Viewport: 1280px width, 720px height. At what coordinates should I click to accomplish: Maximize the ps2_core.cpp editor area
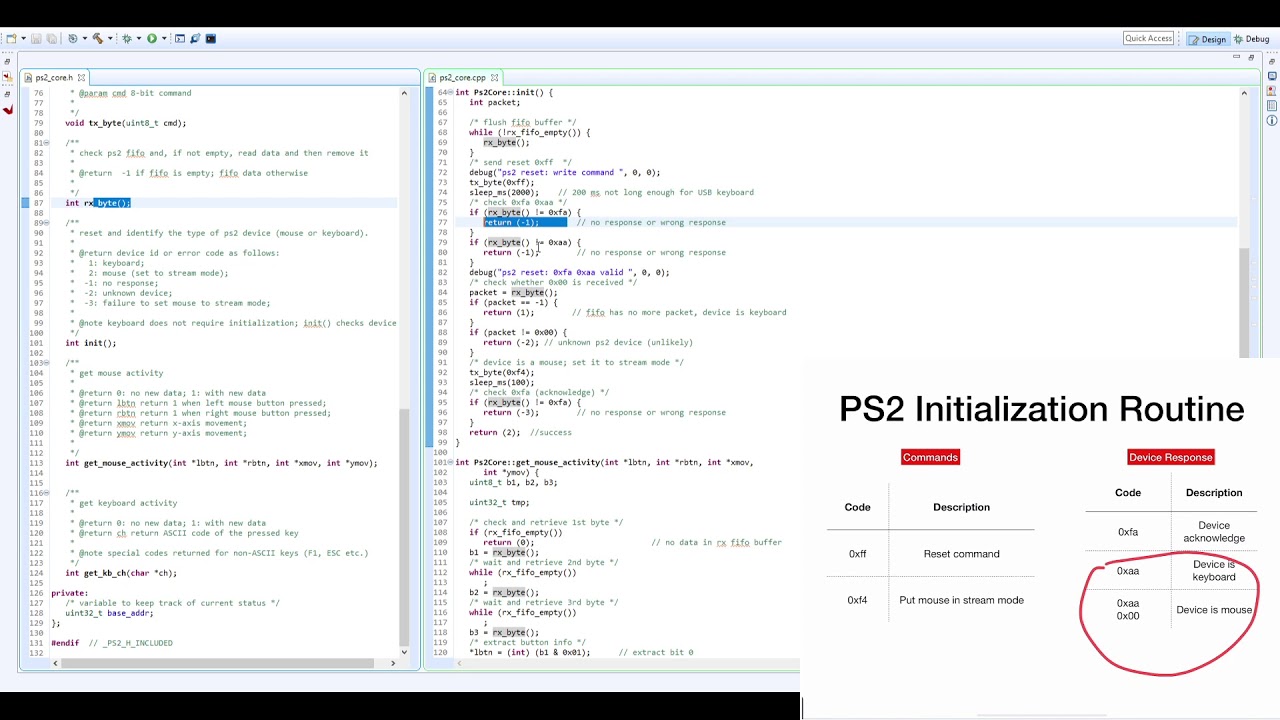tap(1251, 58)
